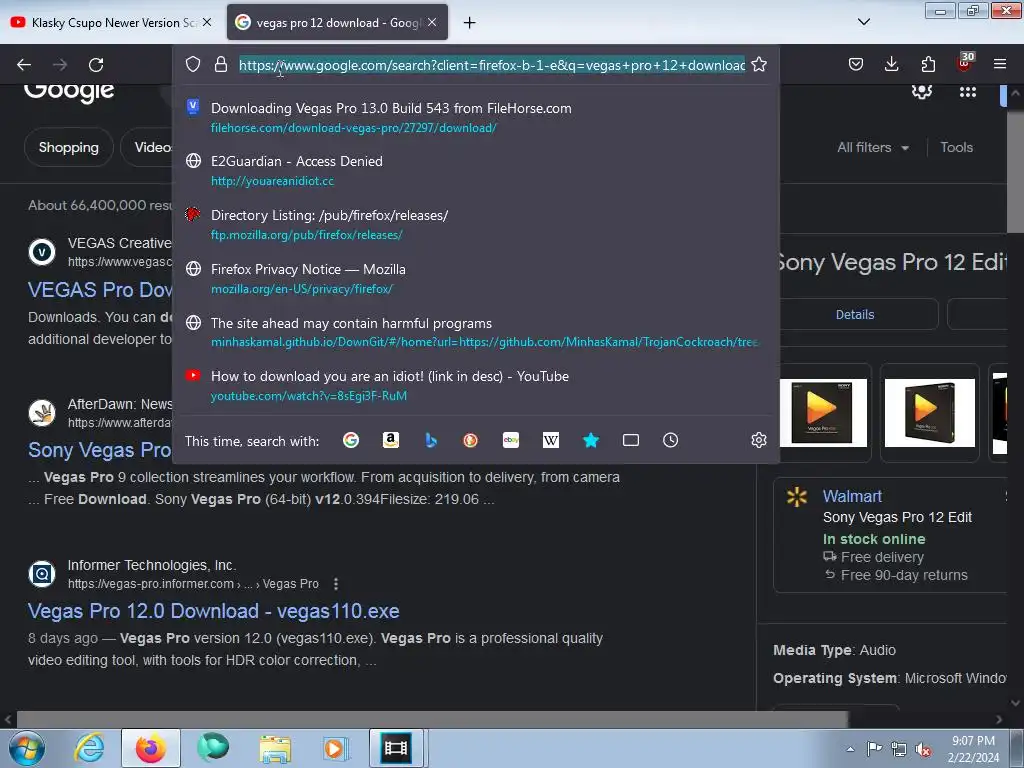Select the Videos filter chip
Viewport: 1024px width, 768px height.
pyautogui.click(x=148, y=148)
